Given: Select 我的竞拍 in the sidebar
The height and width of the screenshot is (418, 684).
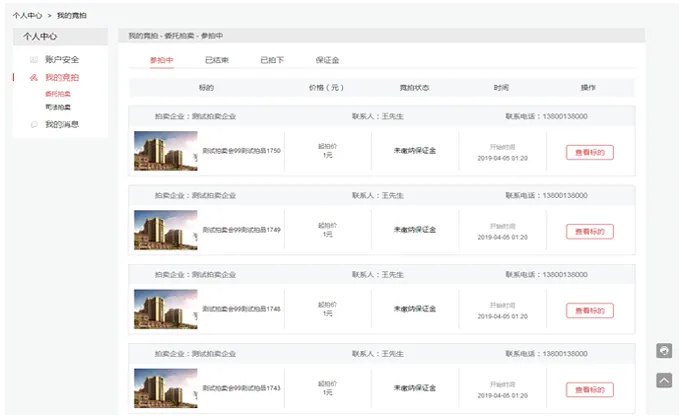Looking at the screenshot, I should (62, 78).
